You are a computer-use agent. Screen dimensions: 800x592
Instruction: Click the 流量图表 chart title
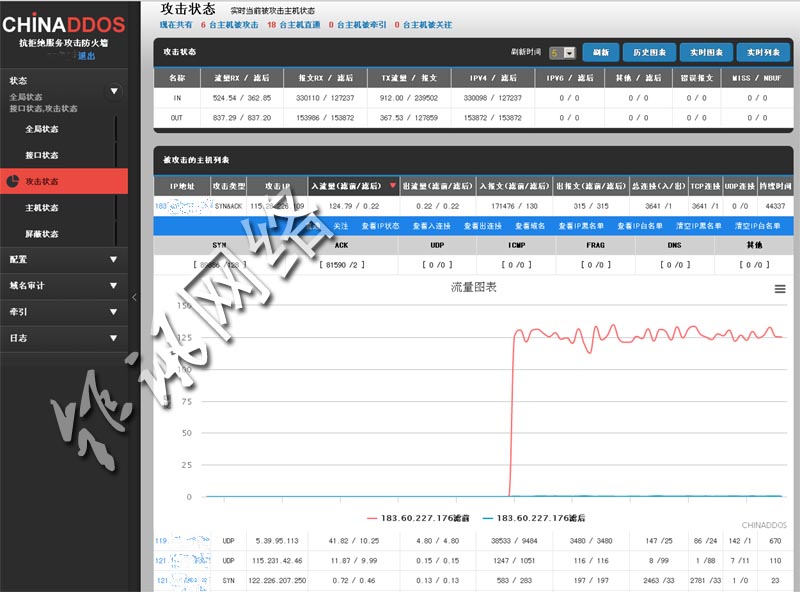(473, 287)
